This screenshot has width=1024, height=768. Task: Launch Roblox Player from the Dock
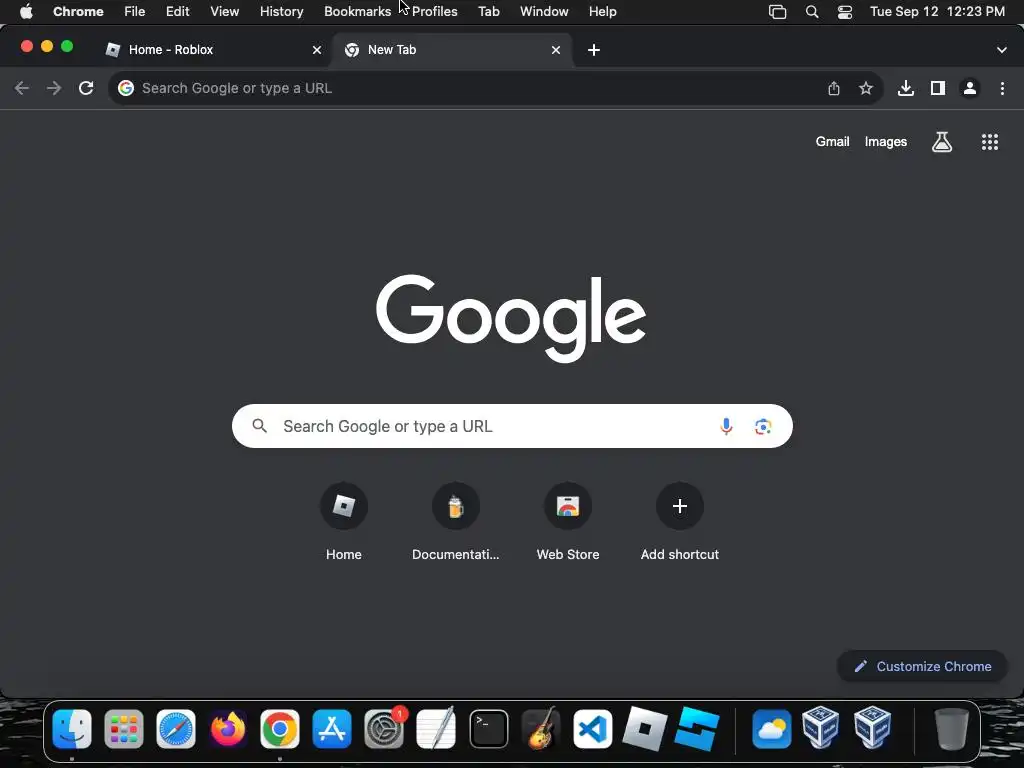coord(645,729)
